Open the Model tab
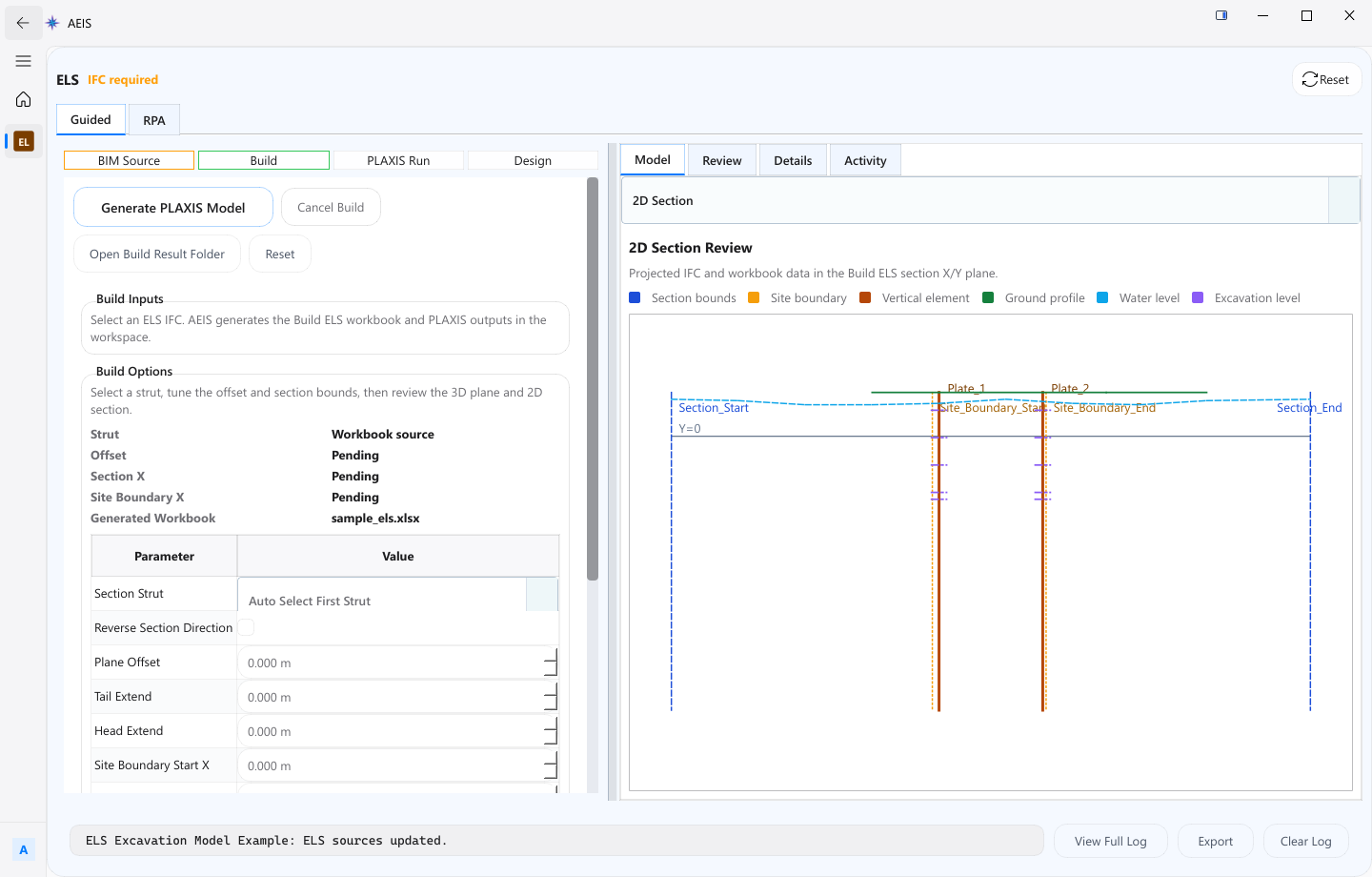 [653, 160]
